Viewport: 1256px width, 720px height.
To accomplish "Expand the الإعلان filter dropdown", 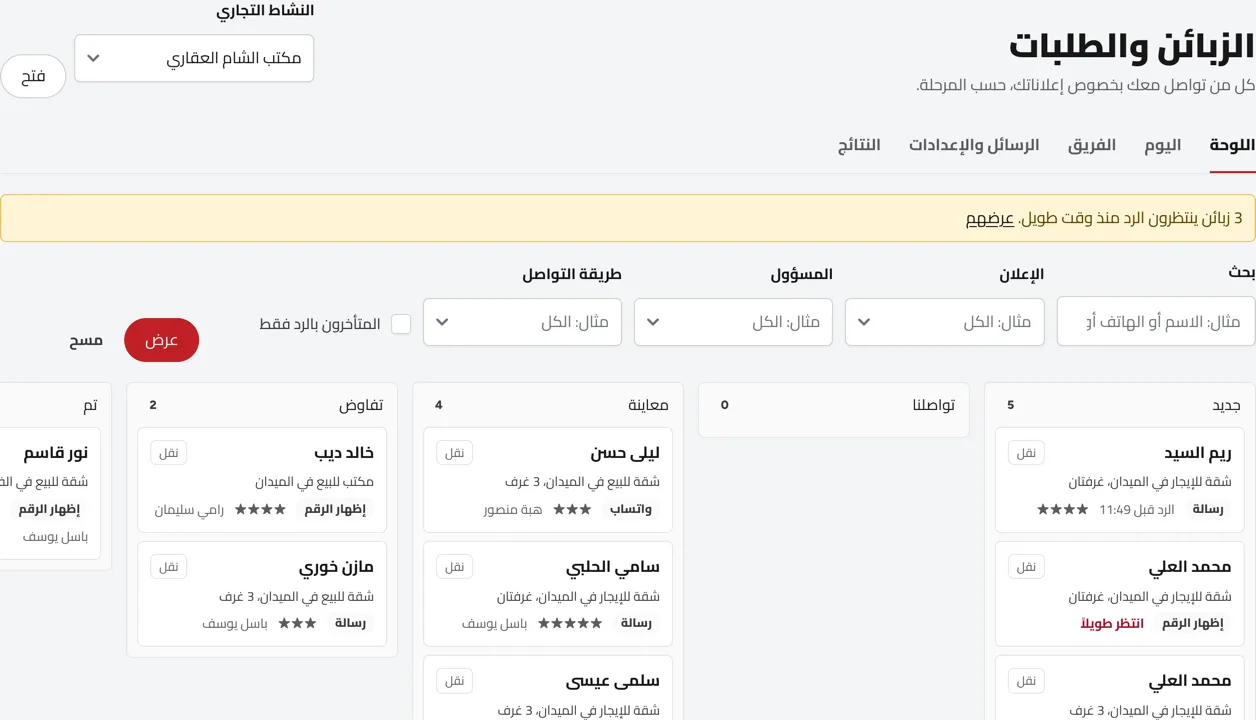I will 945,322.
